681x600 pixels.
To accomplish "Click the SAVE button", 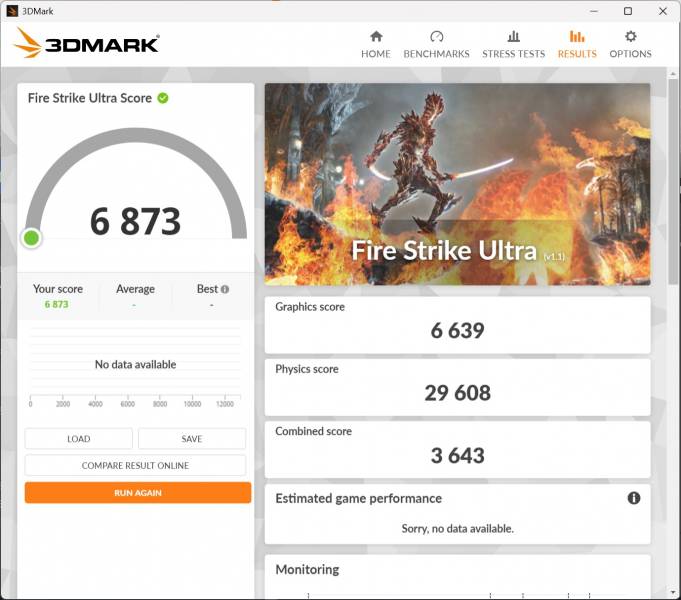I will pos(192,439).
